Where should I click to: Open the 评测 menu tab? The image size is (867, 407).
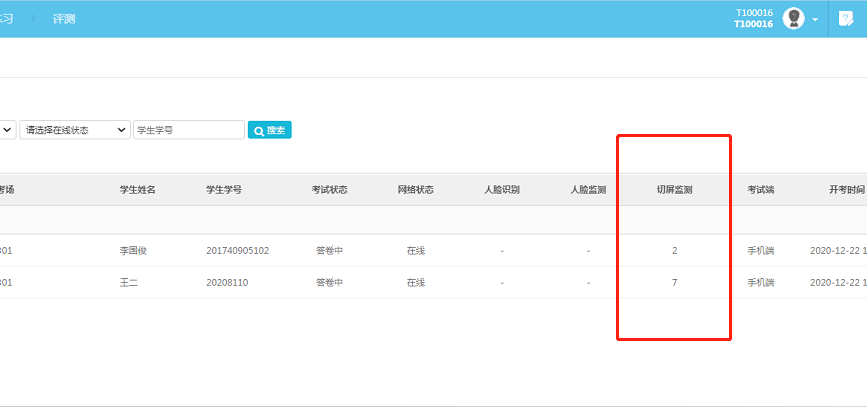click(x=63, y=19)
